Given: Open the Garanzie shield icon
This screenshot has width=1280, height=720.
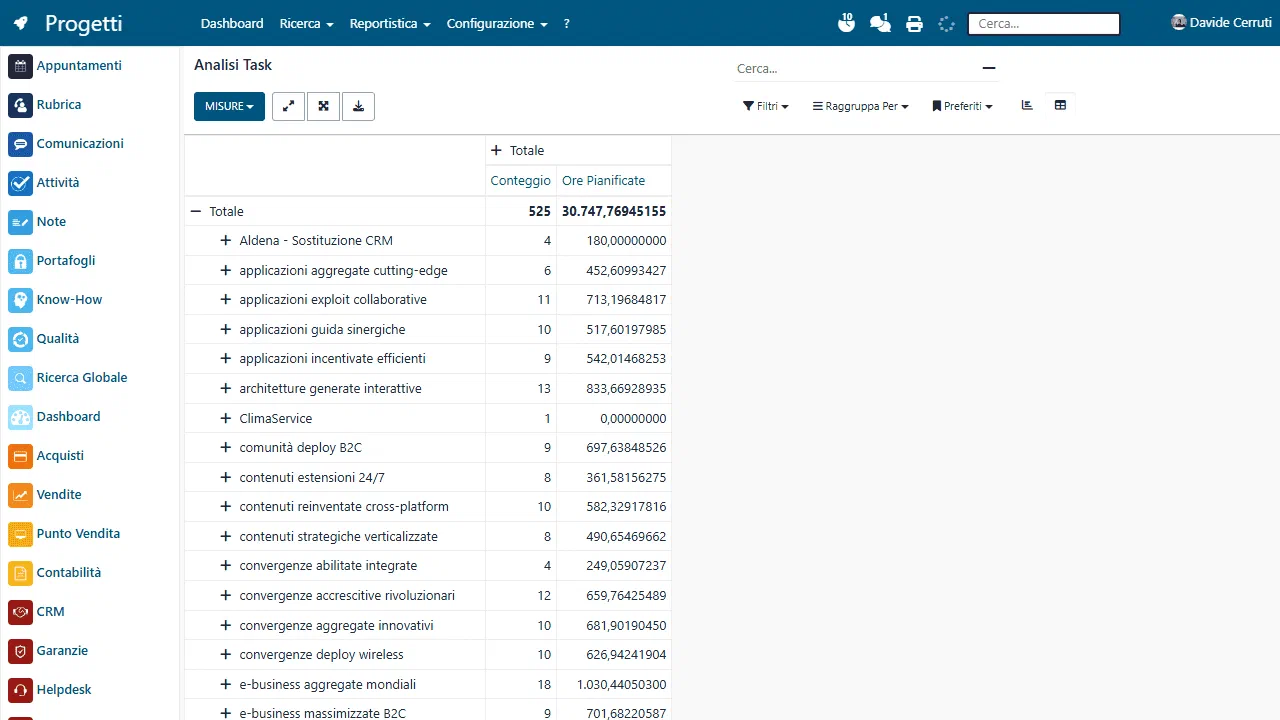Looking at the screenshot, I should coord(21,651).
